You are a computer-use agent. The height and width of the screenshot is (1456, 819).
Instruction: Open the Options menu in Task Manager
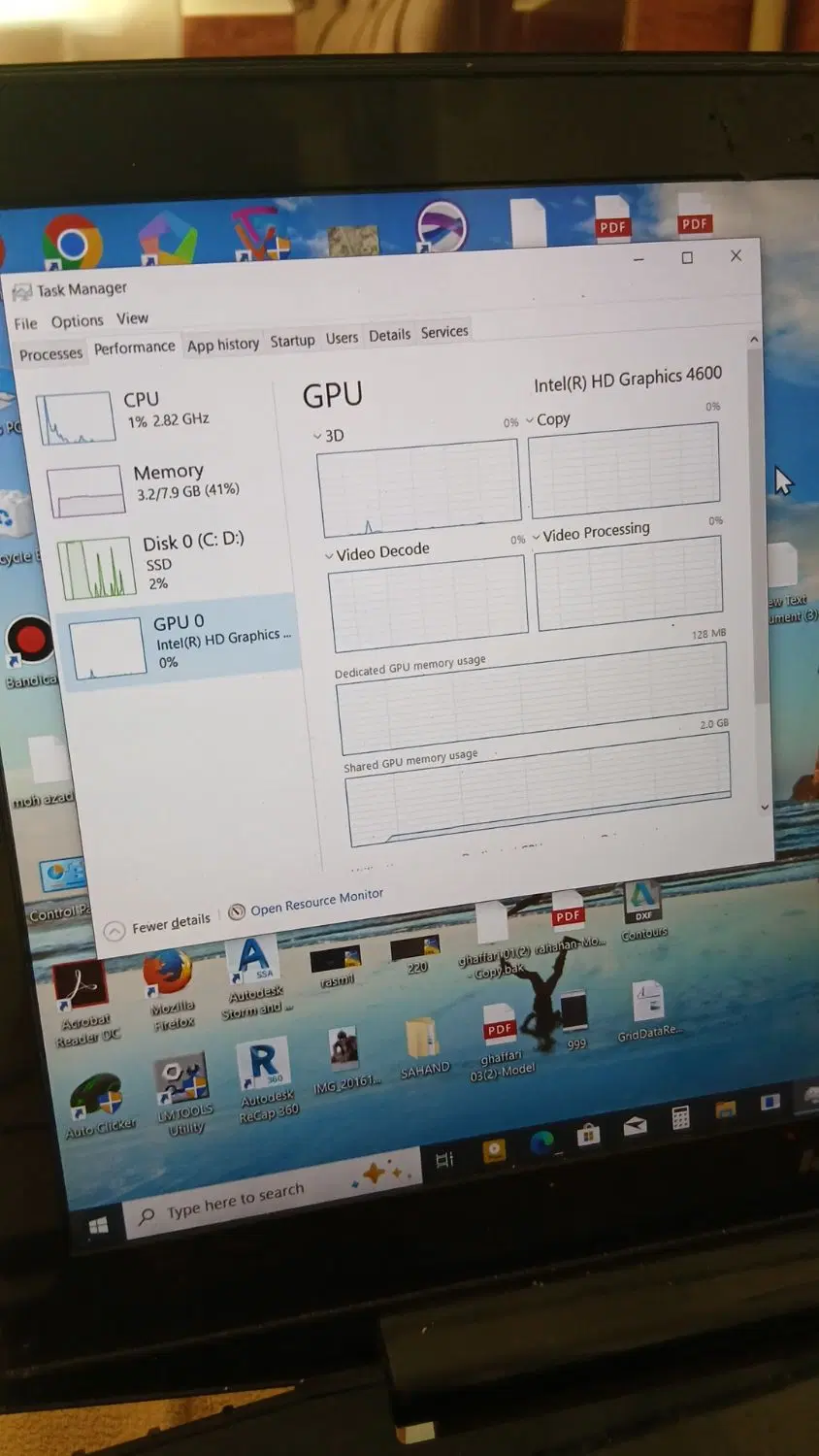coord(77,320)
